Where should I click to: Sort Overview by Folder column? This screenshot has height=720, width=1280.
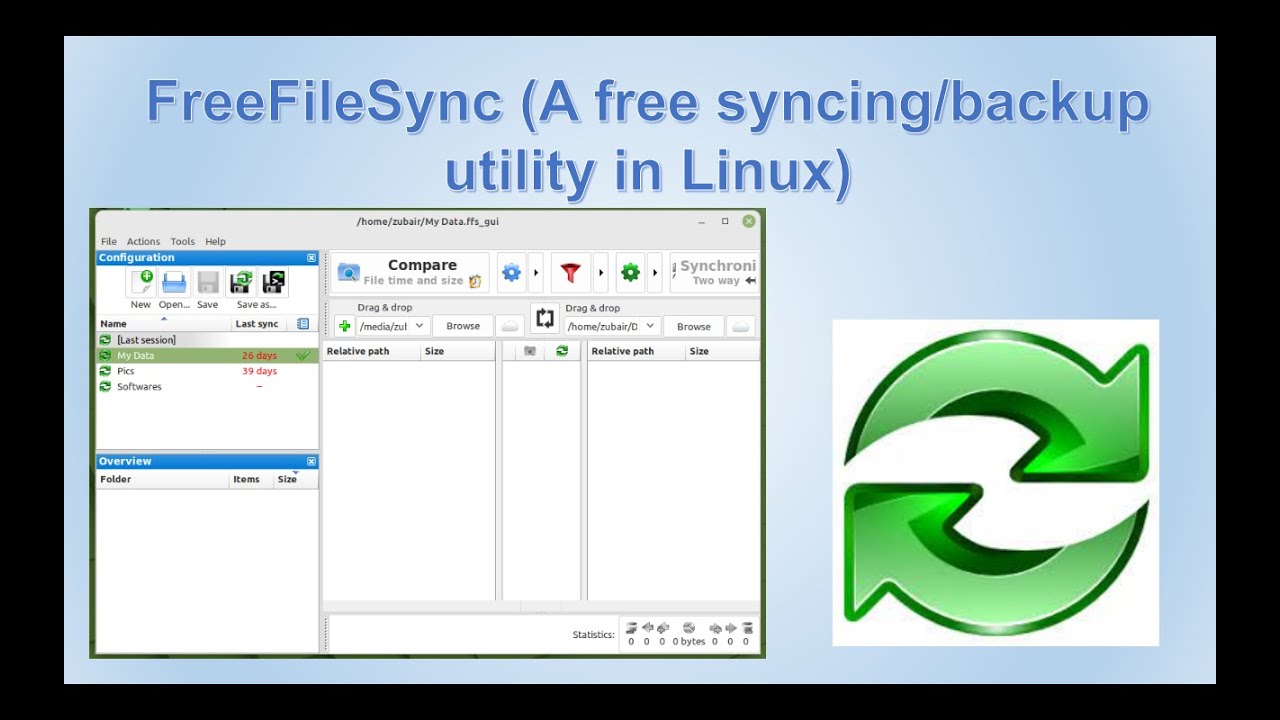coord(163,480)
